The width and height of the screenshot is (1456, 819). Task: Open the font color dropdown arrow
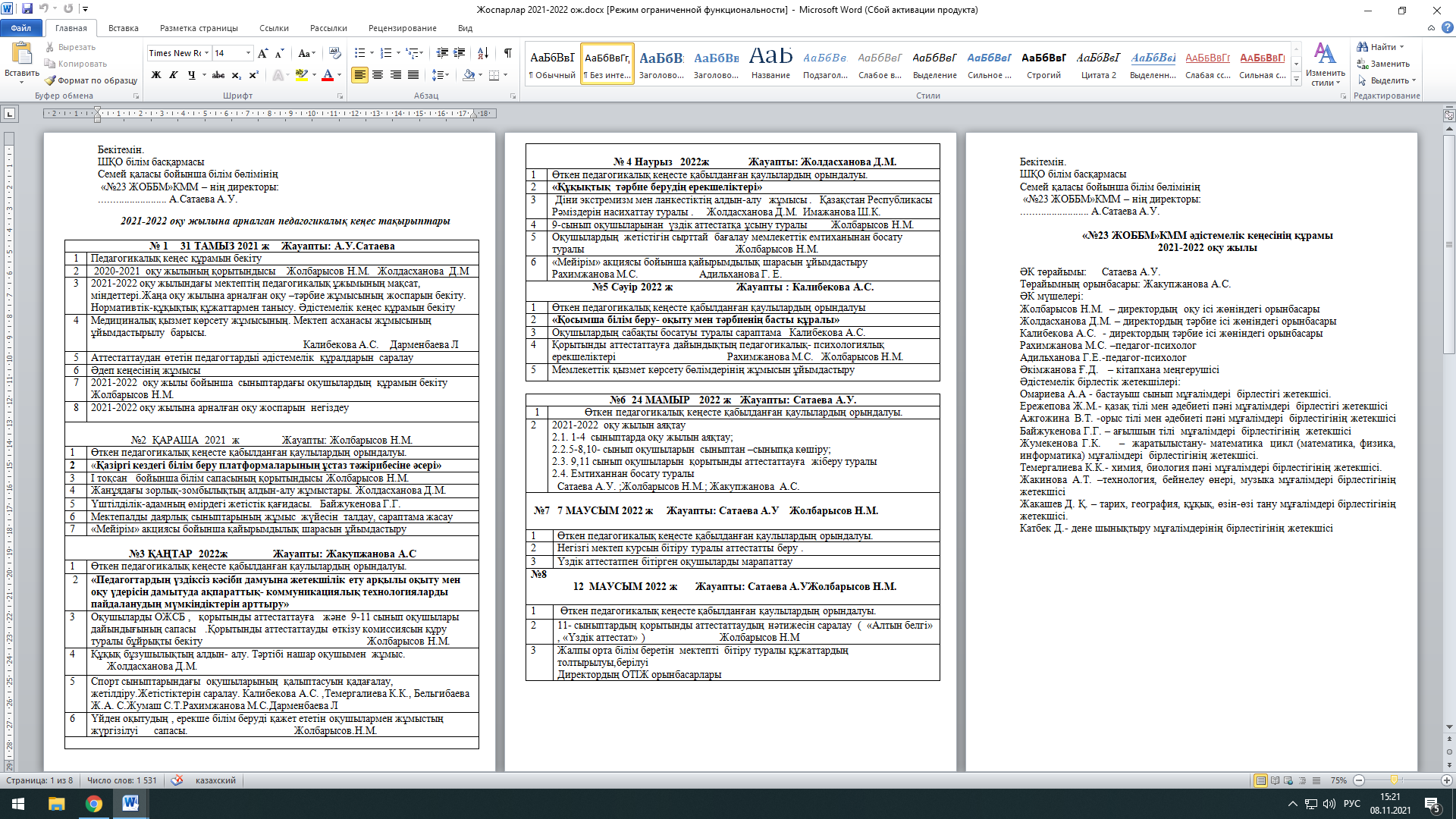click(x=339, y=75)
